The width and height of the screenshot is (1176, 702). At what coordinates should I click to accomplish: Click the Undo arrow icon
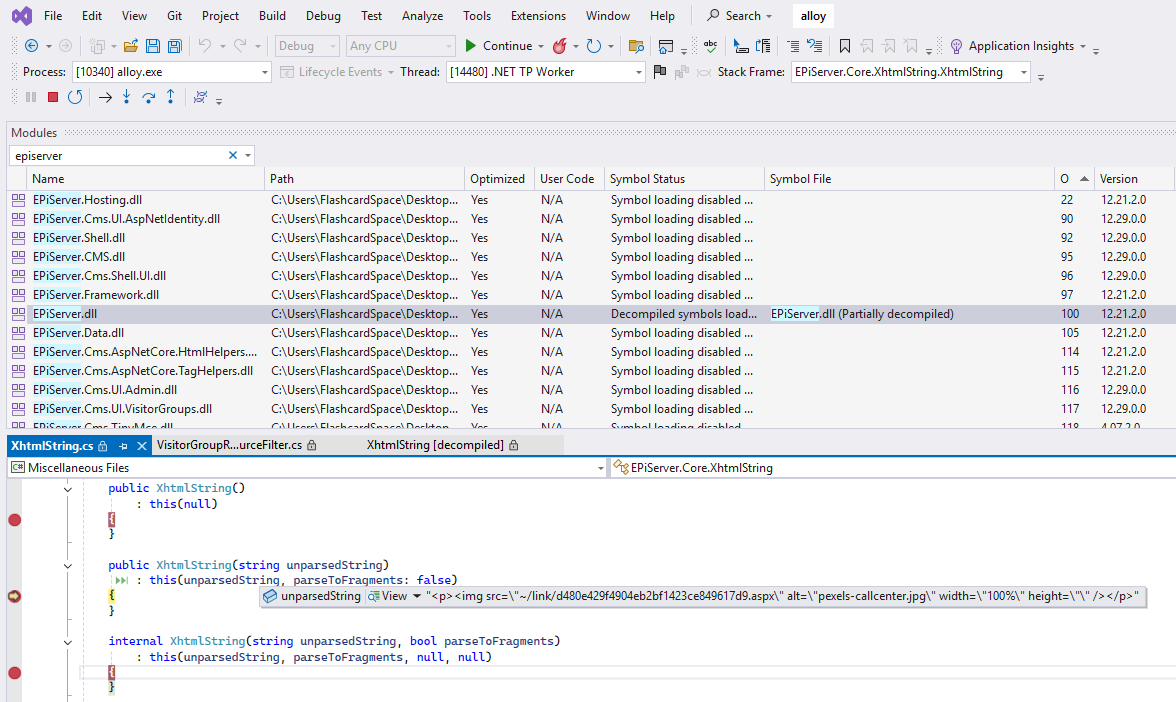(205, 46)
